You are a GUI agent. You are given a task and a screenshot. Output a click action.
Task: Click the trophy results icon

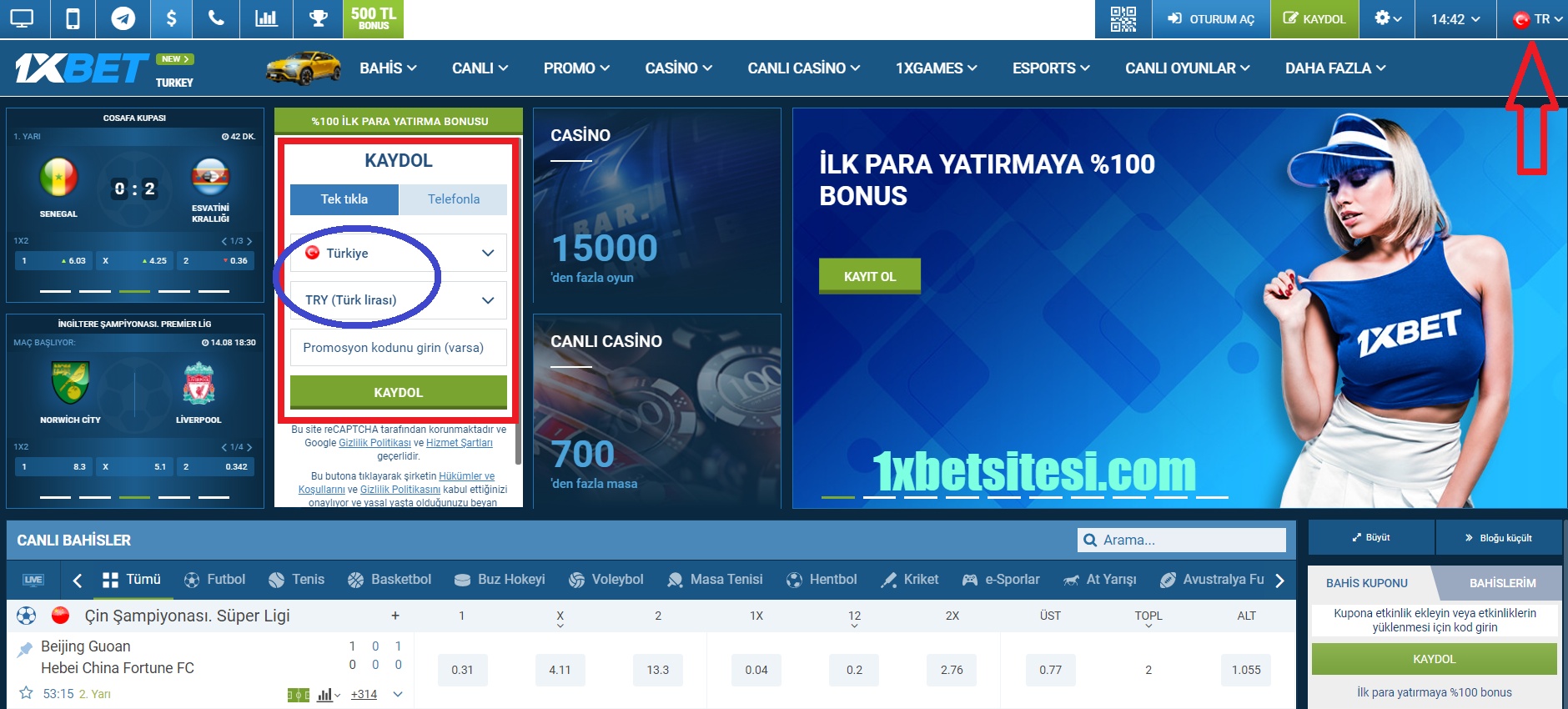[318, 18]
